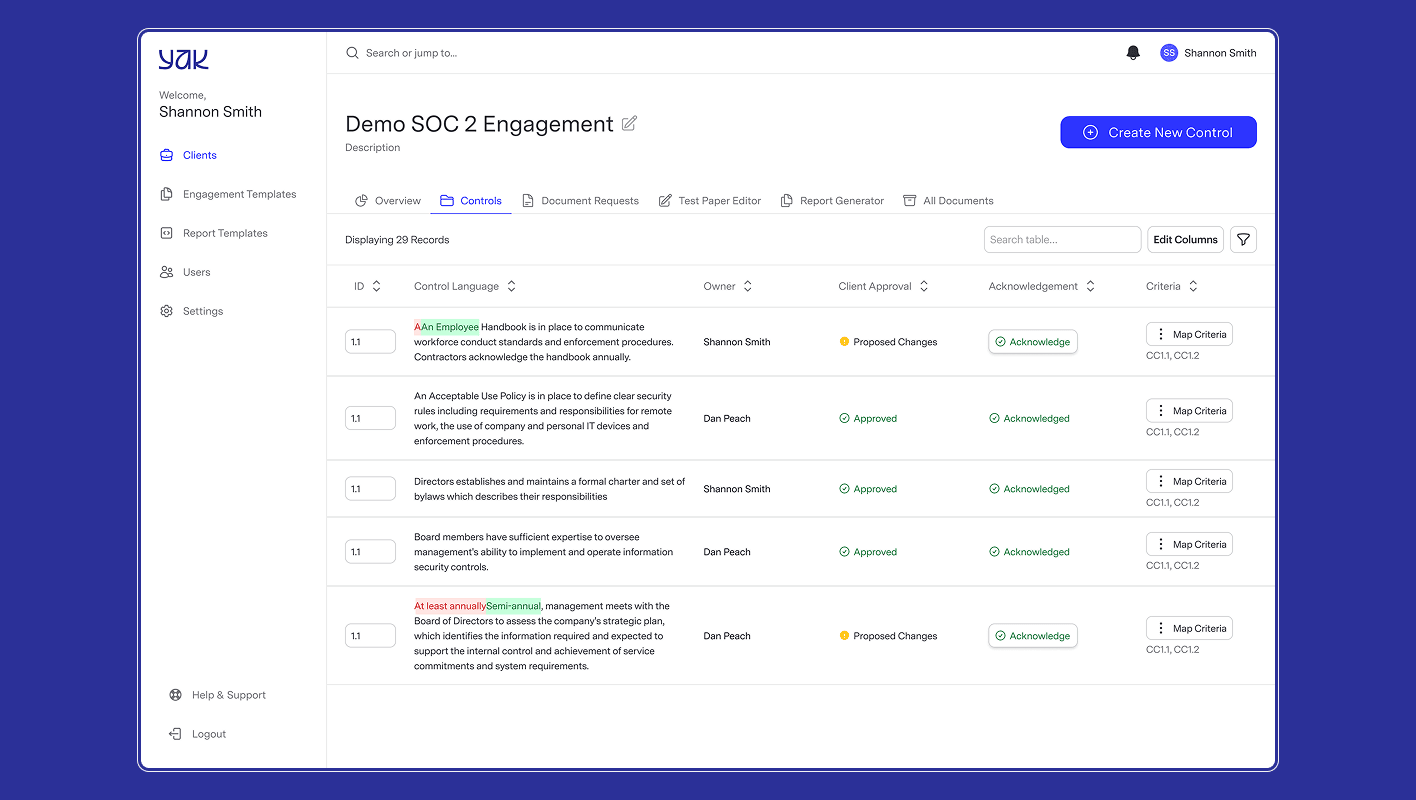The image size is (1416, 800).
Task: Click Approved check icon in Acceptable Use Policy row
Action: (x=844, y=419)
